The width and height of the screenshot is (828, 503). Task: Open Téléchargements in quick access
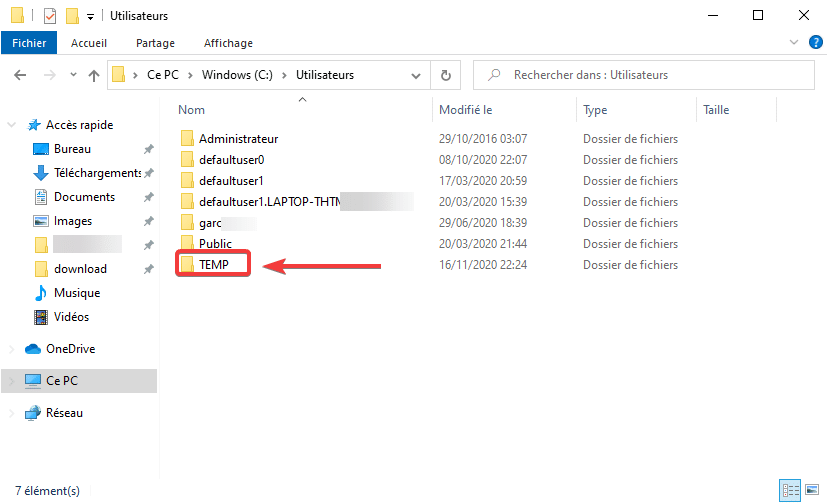pyautogui.click(x=97, y=173)
